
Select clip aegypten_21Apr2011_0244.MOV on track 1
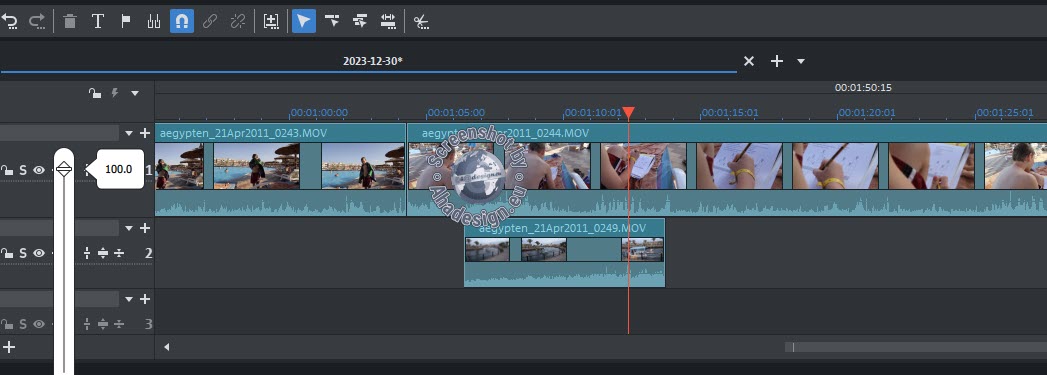coord(727,169)
